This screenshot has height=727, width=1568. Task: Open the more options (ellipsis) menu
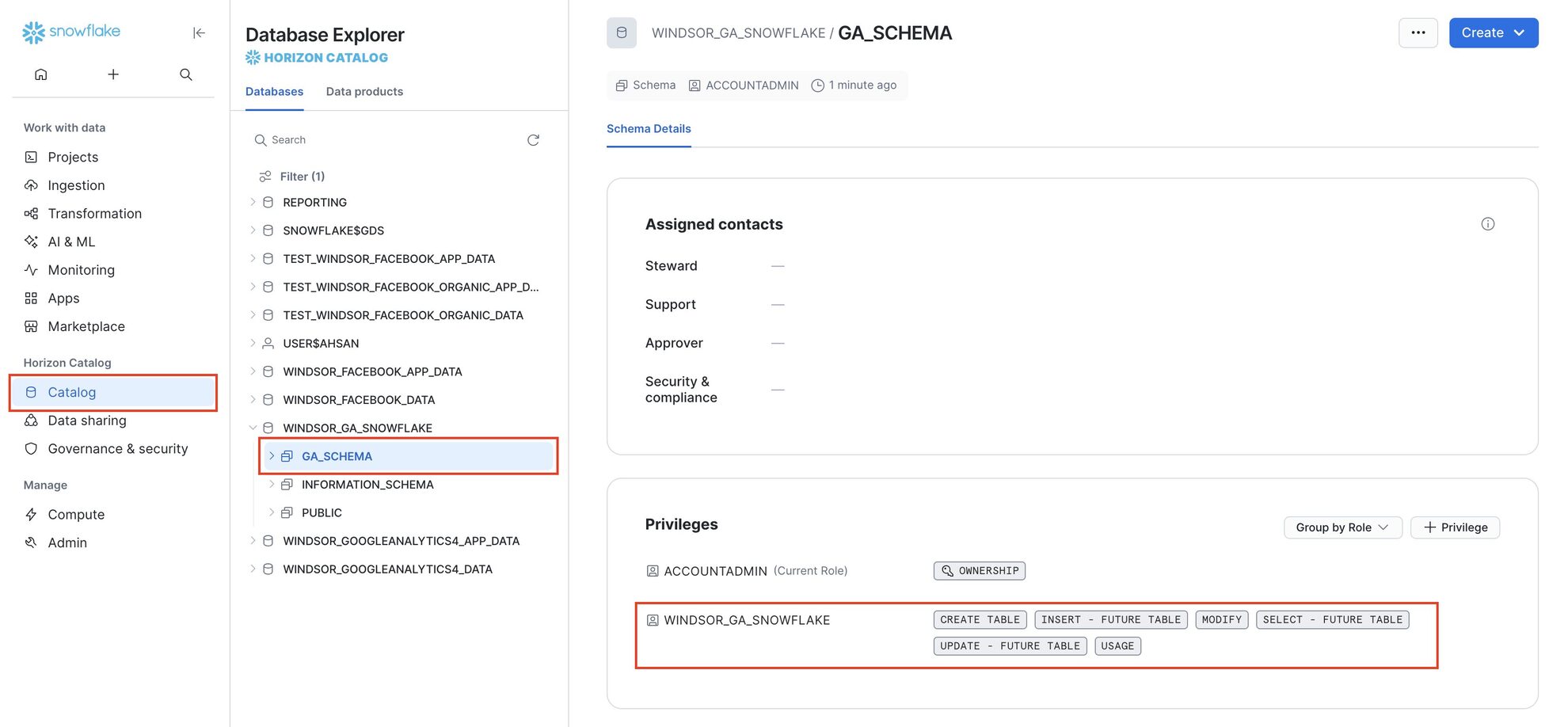coord(1418,32)
